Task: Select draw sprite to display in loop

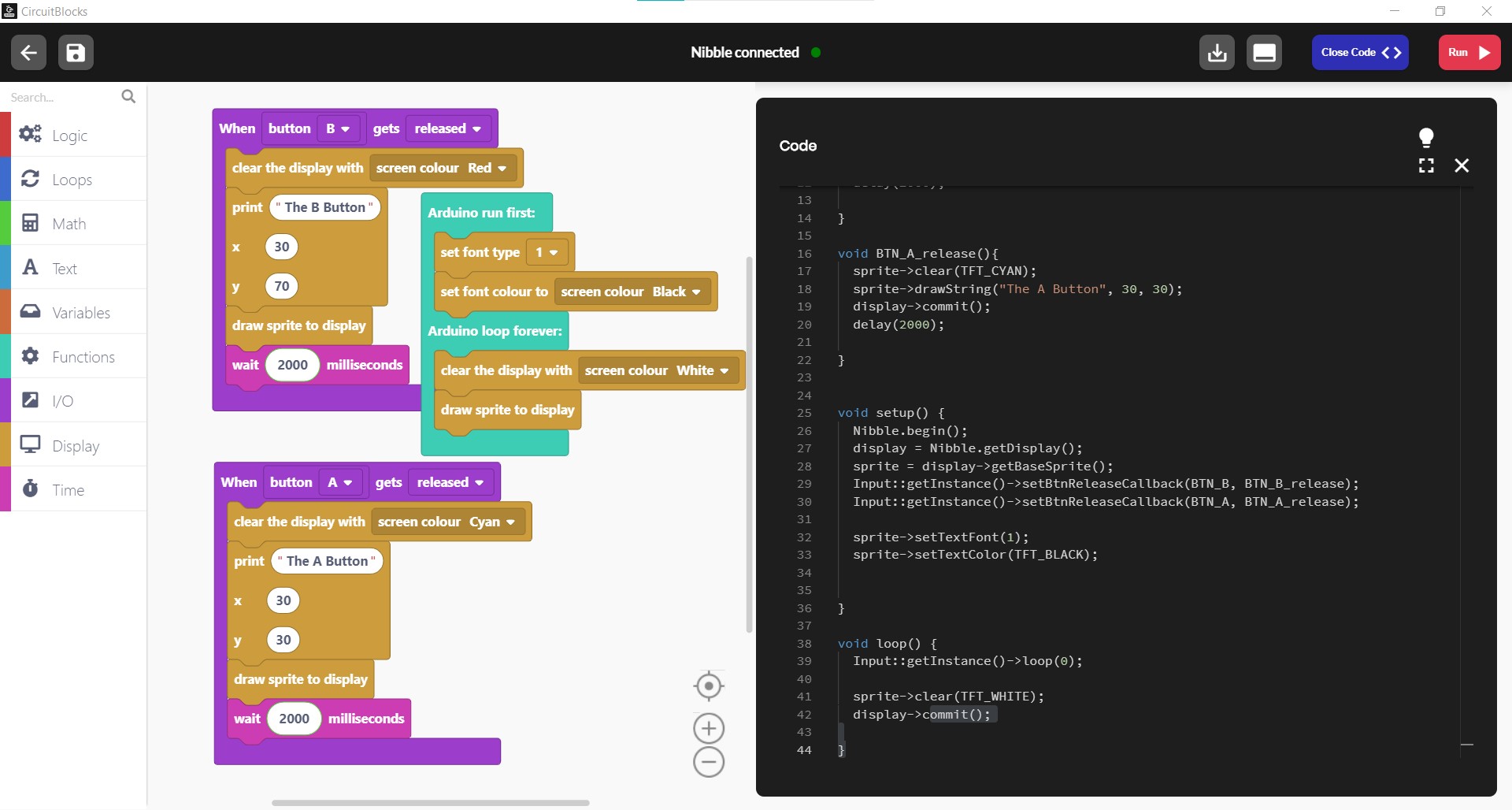Action: click(507, 410)
